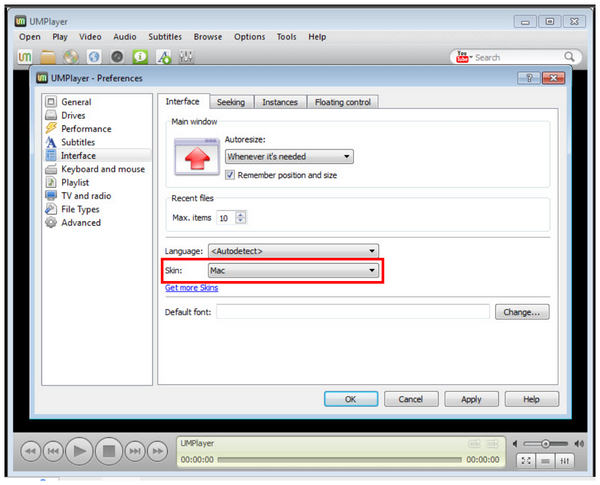Switch to the Seeking tab
The image size is (600, 485).
click(x=231, y=102)
